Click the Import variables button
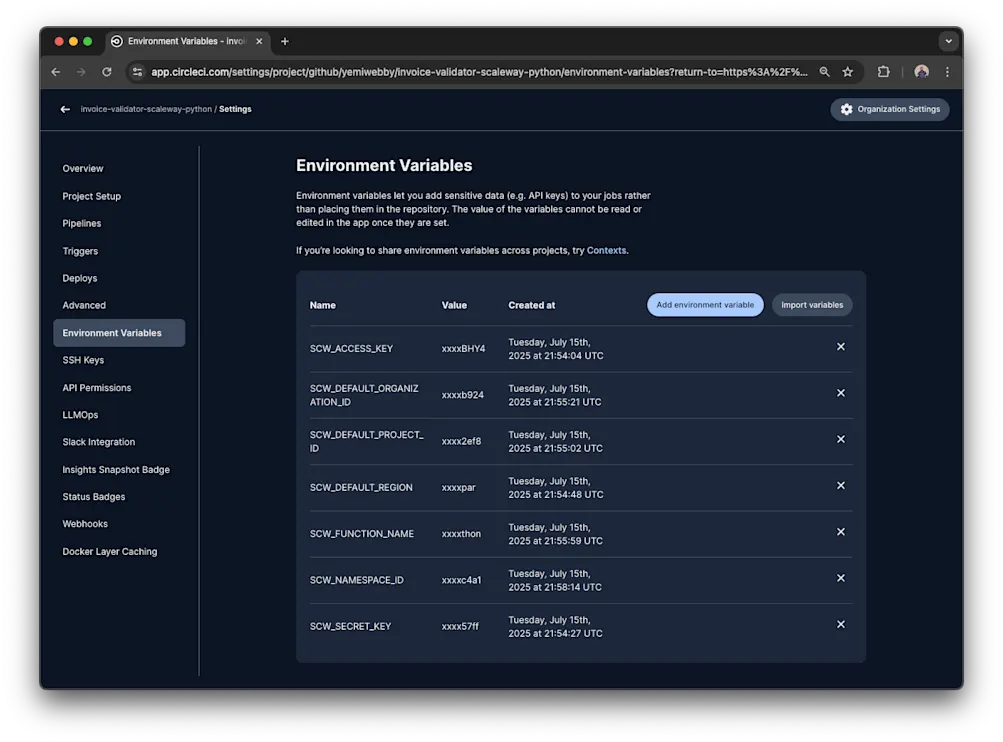 (811, 305)
